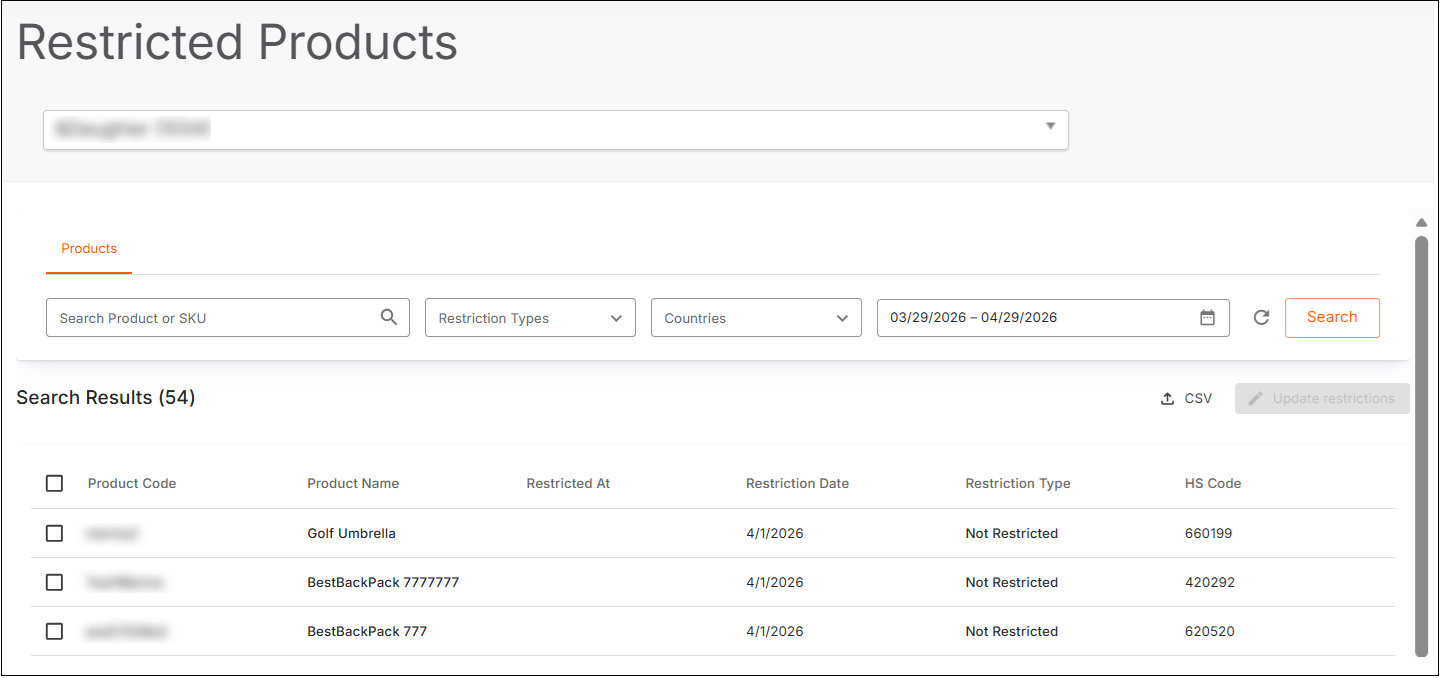Toggle the select-all header checkbox

click(54, 483)
